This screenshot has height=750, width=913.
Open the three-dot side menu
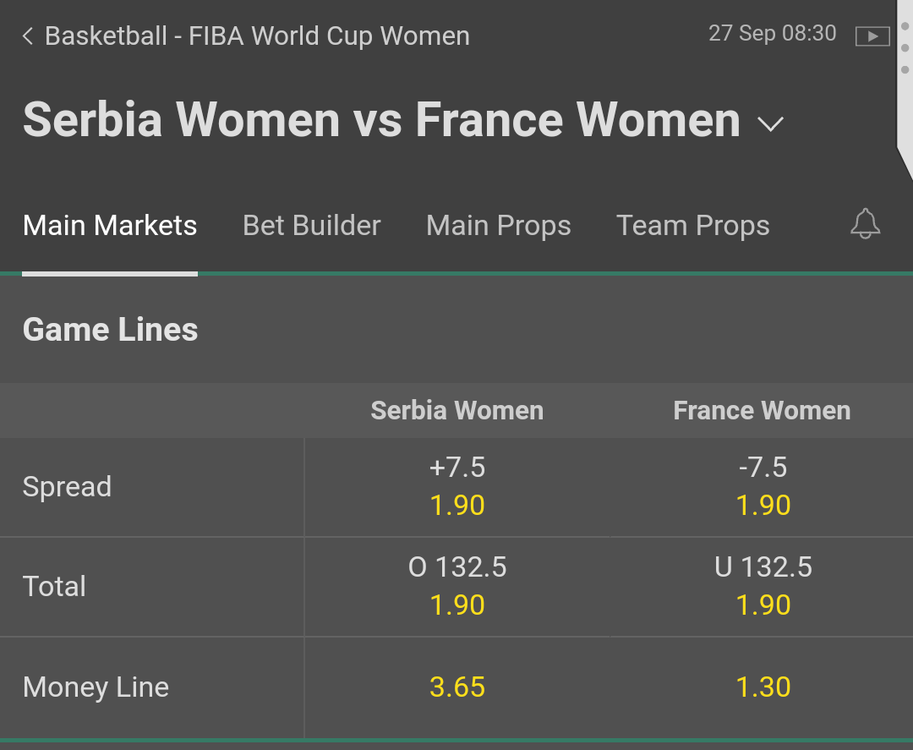pyautogui.click(x=904, y=48)
